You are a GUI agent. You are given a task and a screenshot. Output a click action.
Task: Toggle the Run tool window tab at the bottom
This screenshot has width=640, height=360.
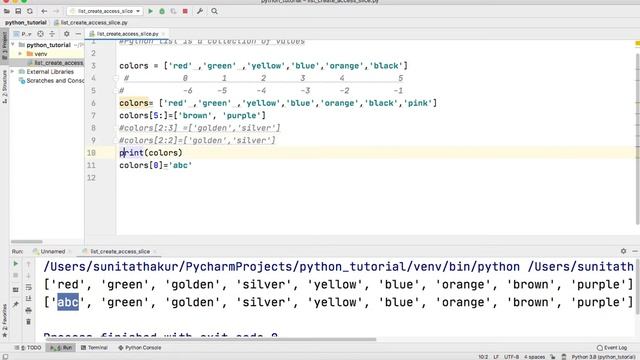[61, 348]
